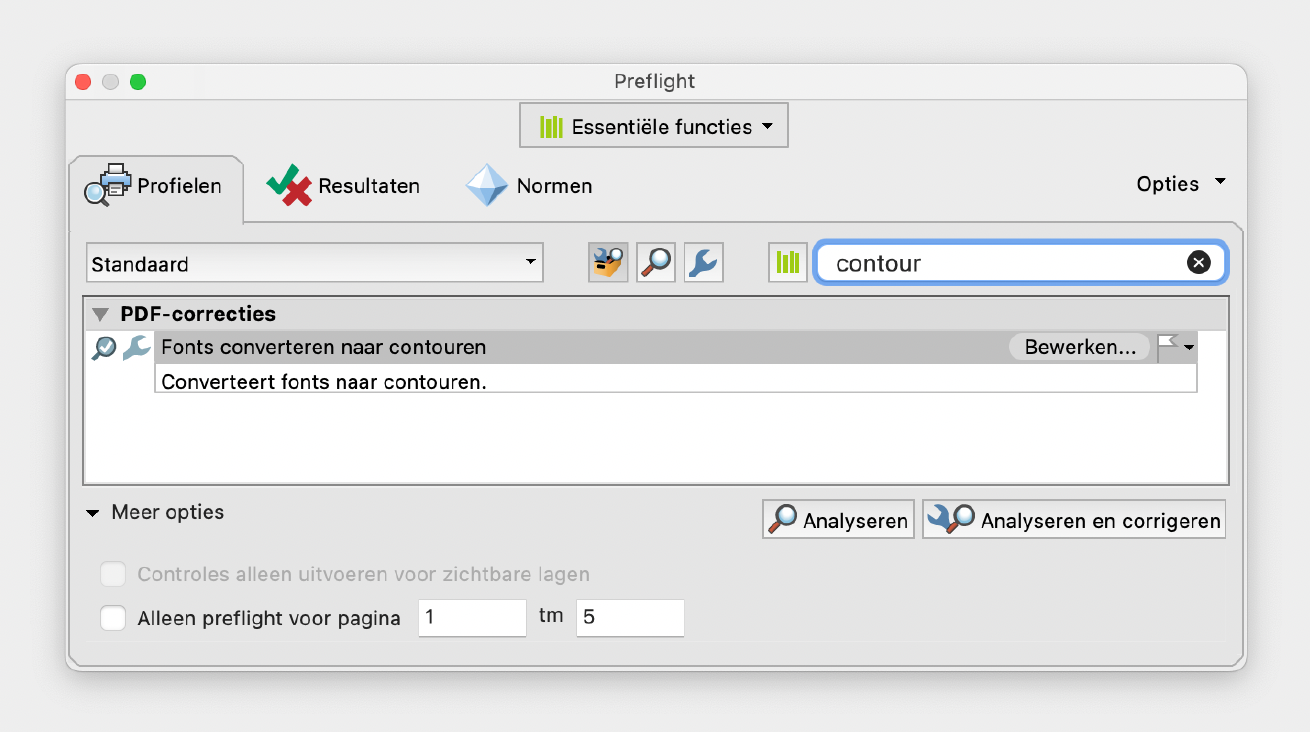Open the Opties menu
This screenshot has width=1310, height=732.
click(1180, 184)
